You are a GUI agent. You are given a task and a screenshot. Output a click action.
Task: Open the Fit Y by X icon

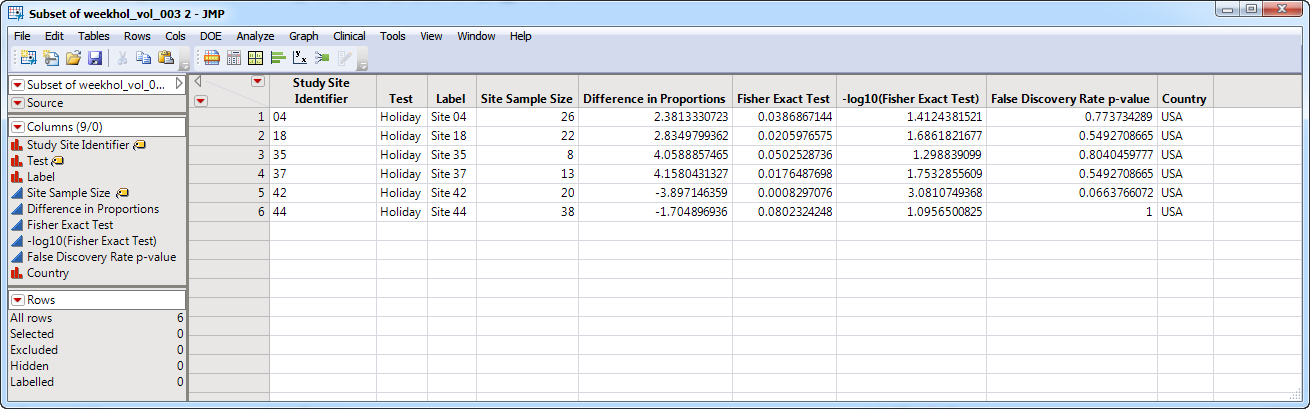click(299, 58)
